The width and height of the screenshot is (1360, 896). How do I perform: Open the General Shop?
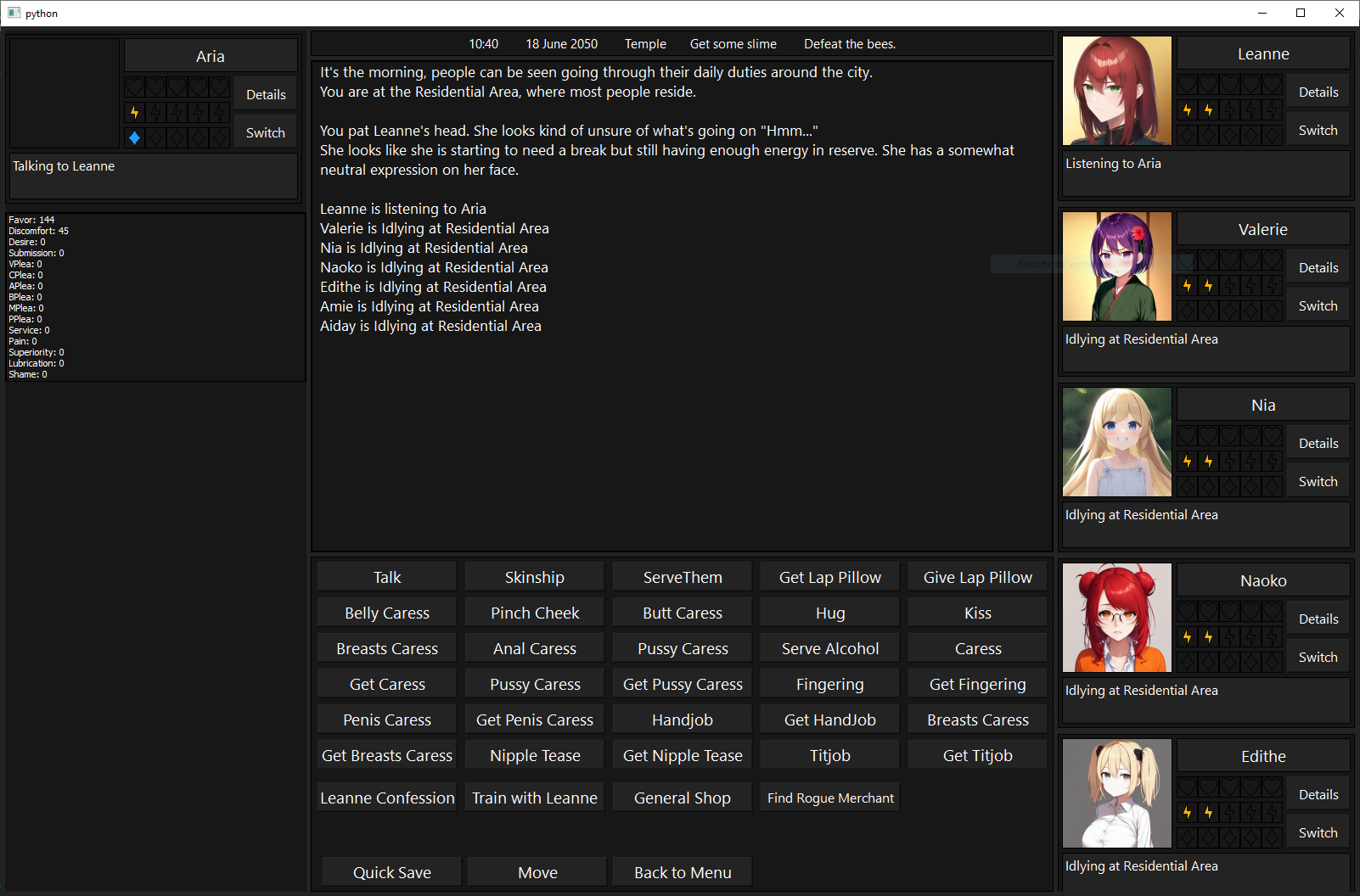(683, 798)
